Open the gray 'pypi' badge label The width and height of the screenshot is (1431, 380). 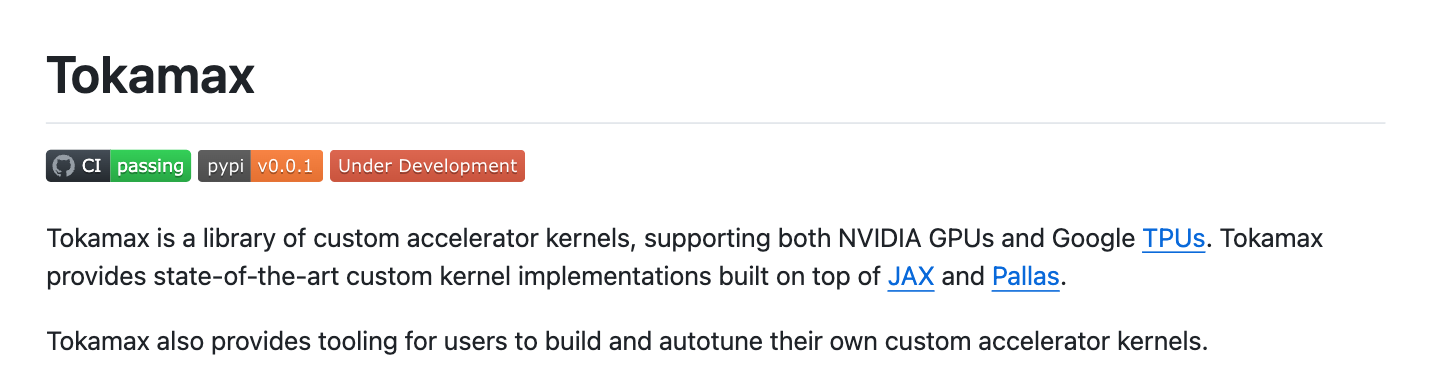pyautogui.click(x=225, y=166)
